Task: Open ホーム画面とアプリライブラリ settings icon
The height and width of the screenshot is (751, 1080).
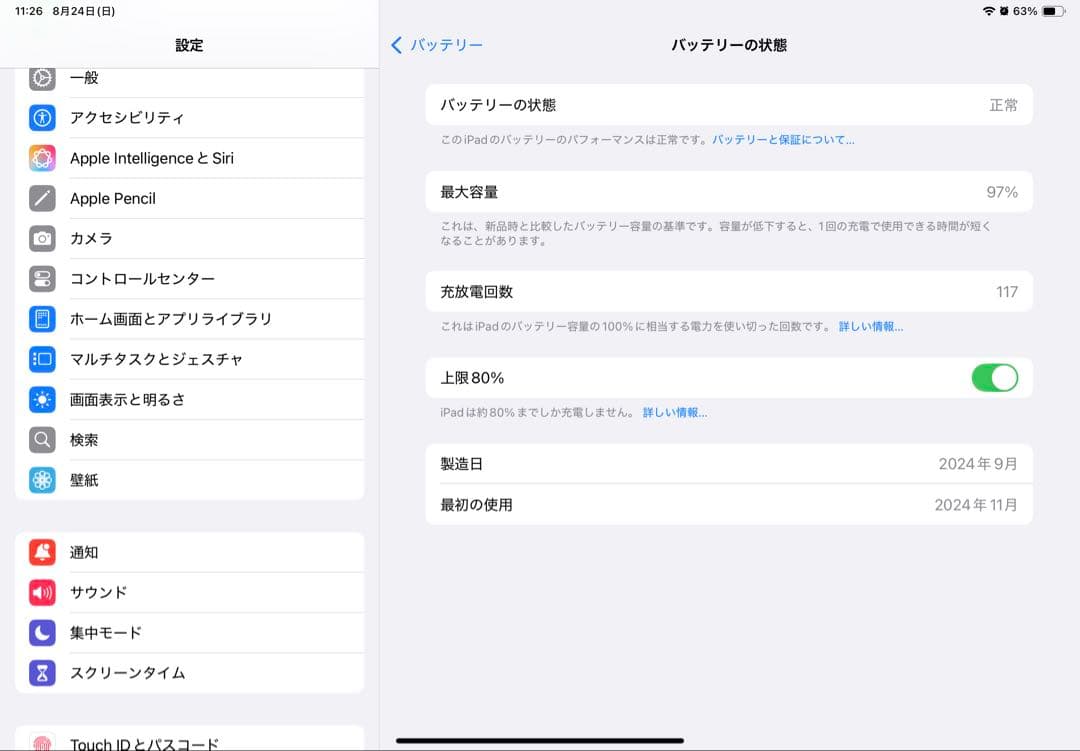Action: pyautogui.click(x=41, y=318)
